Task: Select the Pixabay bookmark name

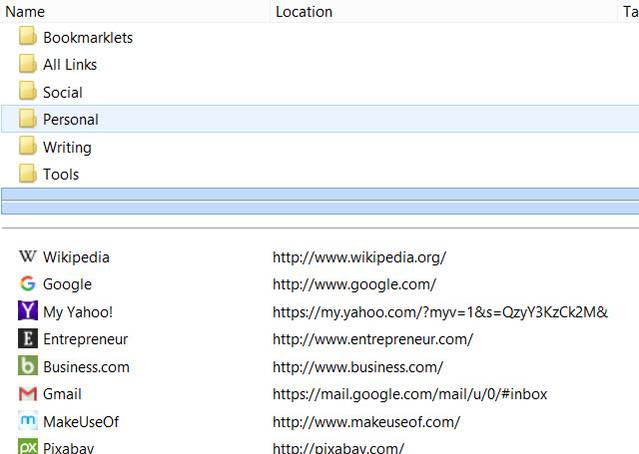Action: click(68, 448)
